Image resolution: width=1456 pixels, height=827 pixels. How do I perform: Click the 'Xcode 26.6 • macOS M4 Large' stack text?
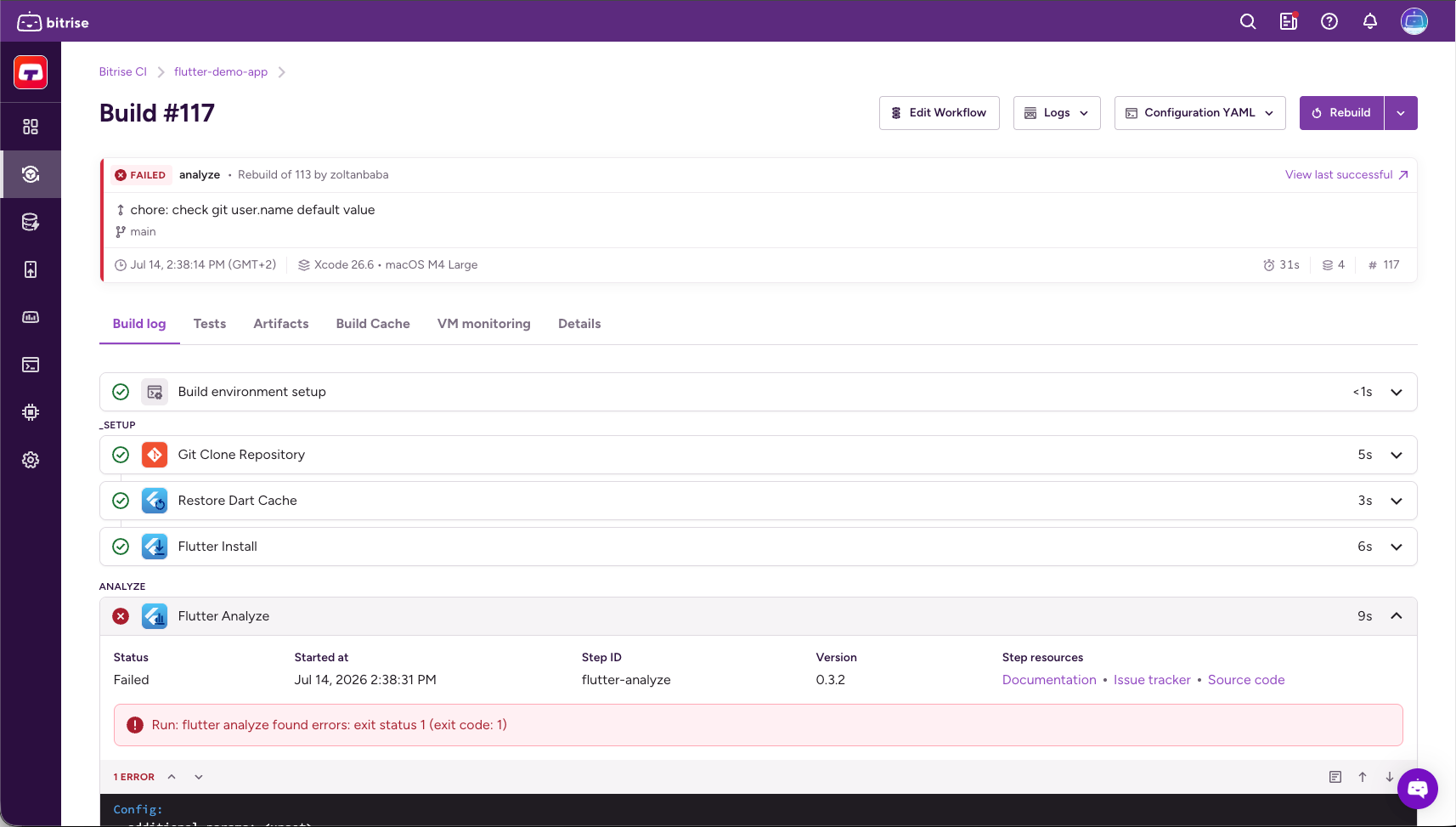pyautogui.click(x=396, y=265)
